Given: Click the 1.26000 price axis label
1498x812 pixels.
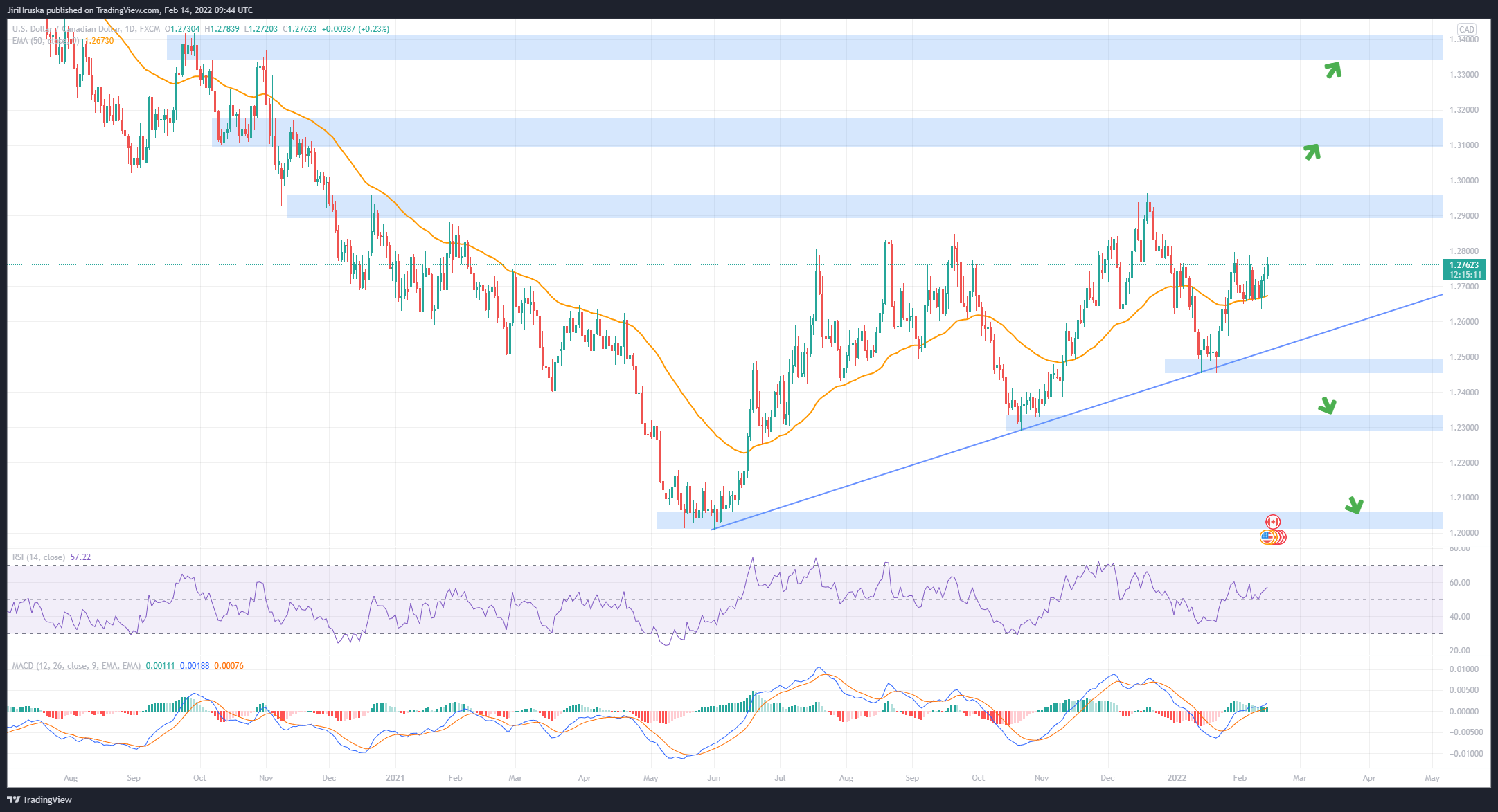Looking at the screenshot, I should coord(1464,322).
